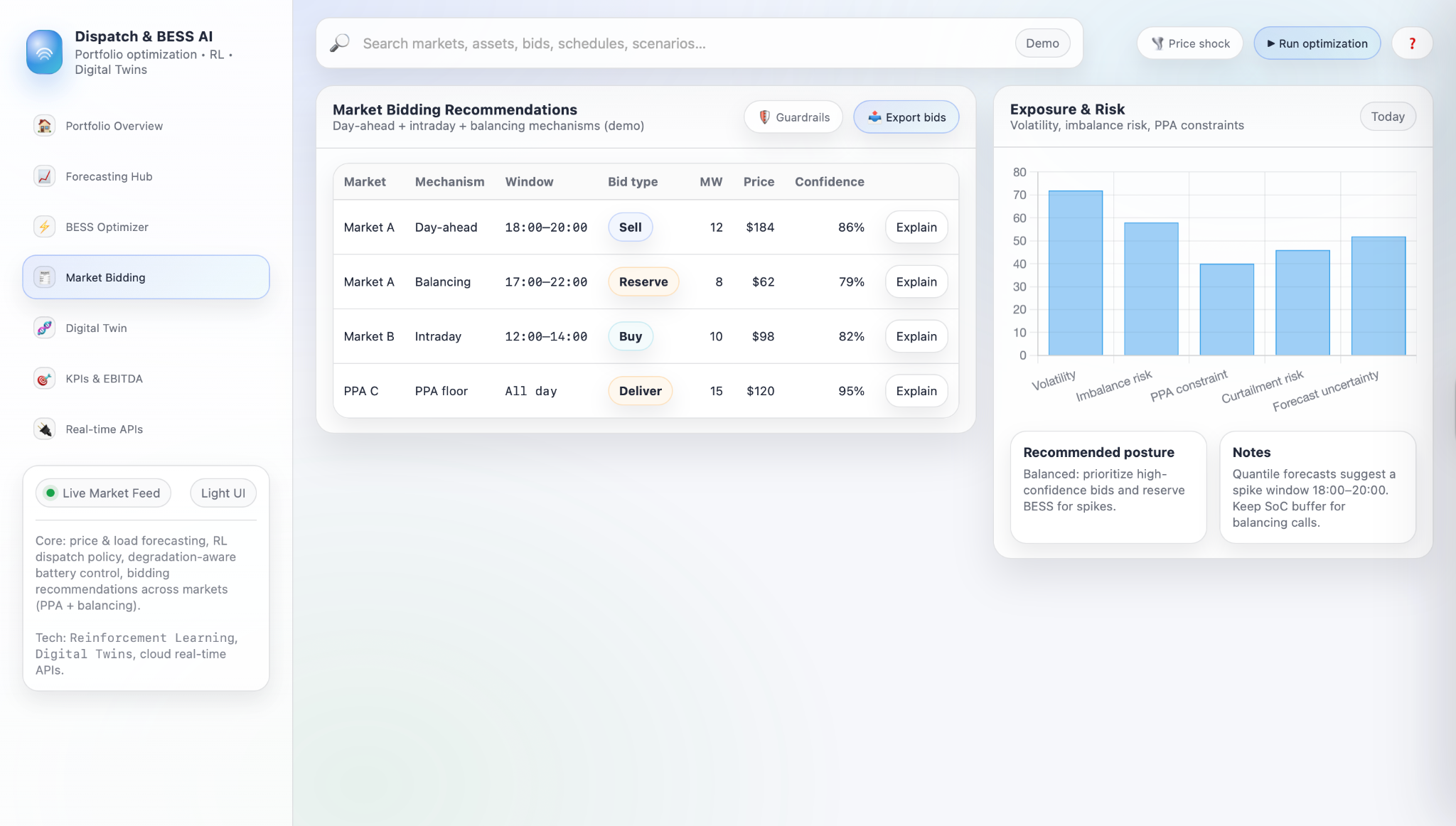Viewport: 1456px width, 826px height.
Task: Toggle the Live Market Feed switch
Action: click(x=103, y=493)
